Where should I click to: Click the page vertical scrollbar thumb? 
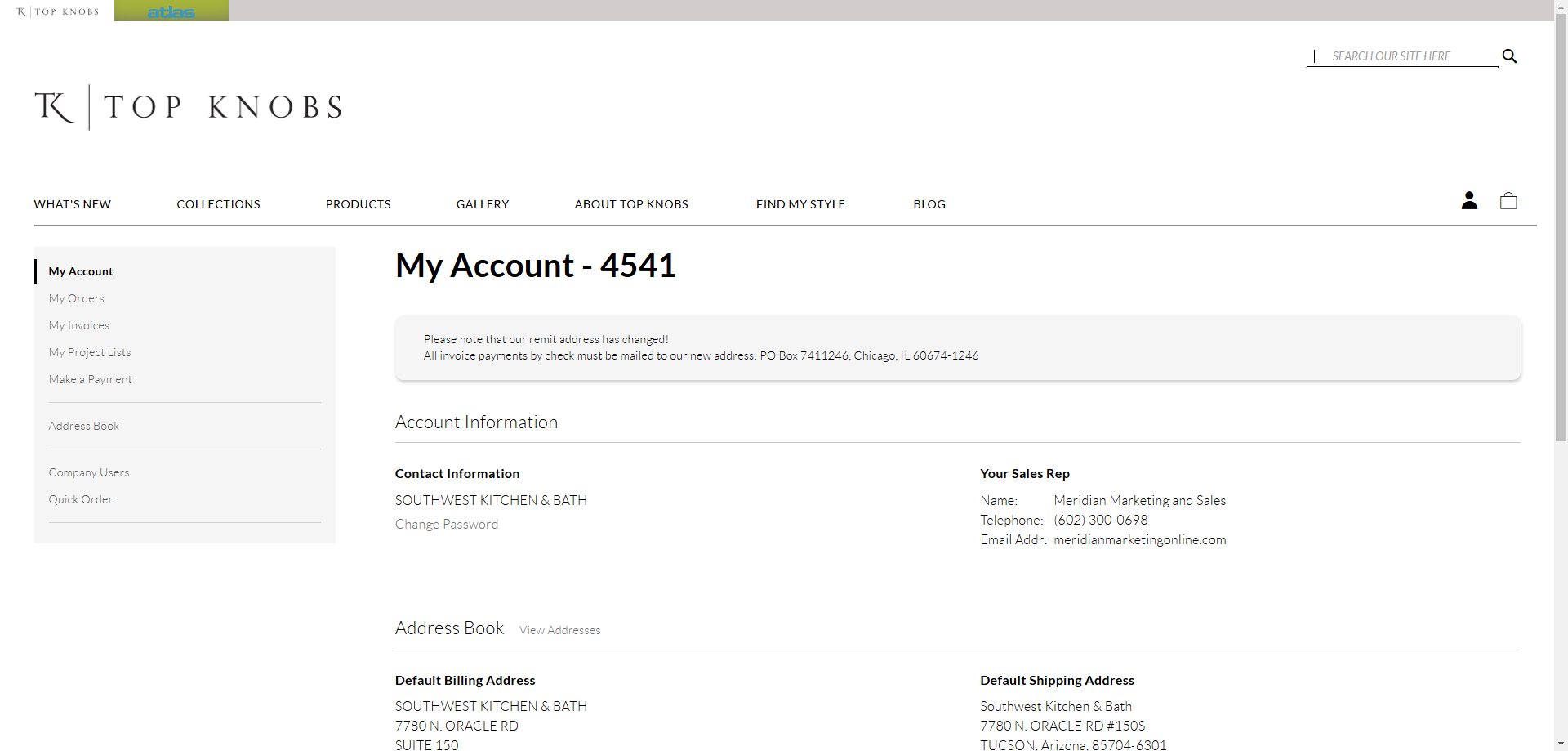1561,227
